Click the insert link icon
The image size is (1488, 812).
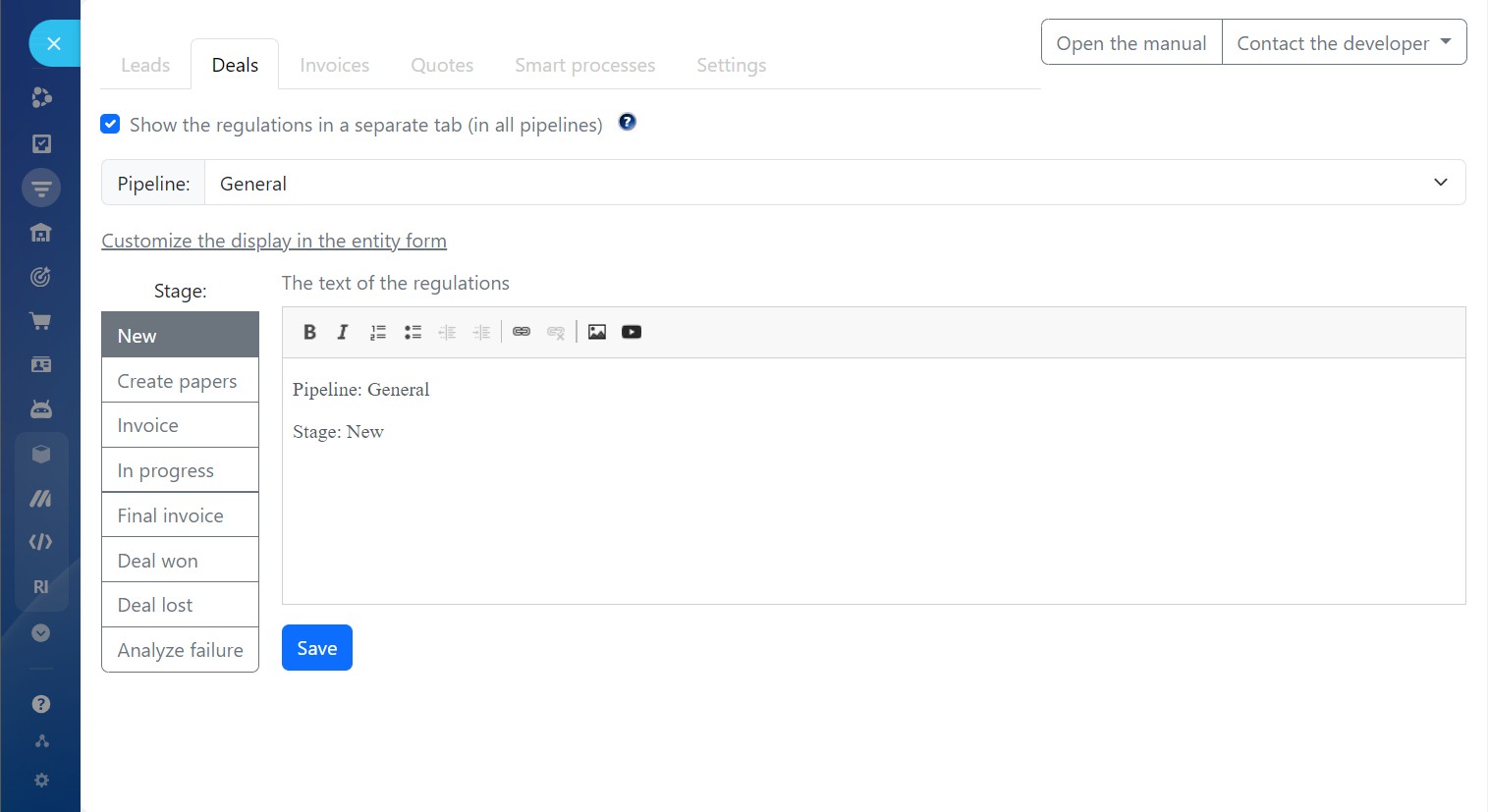522,332
